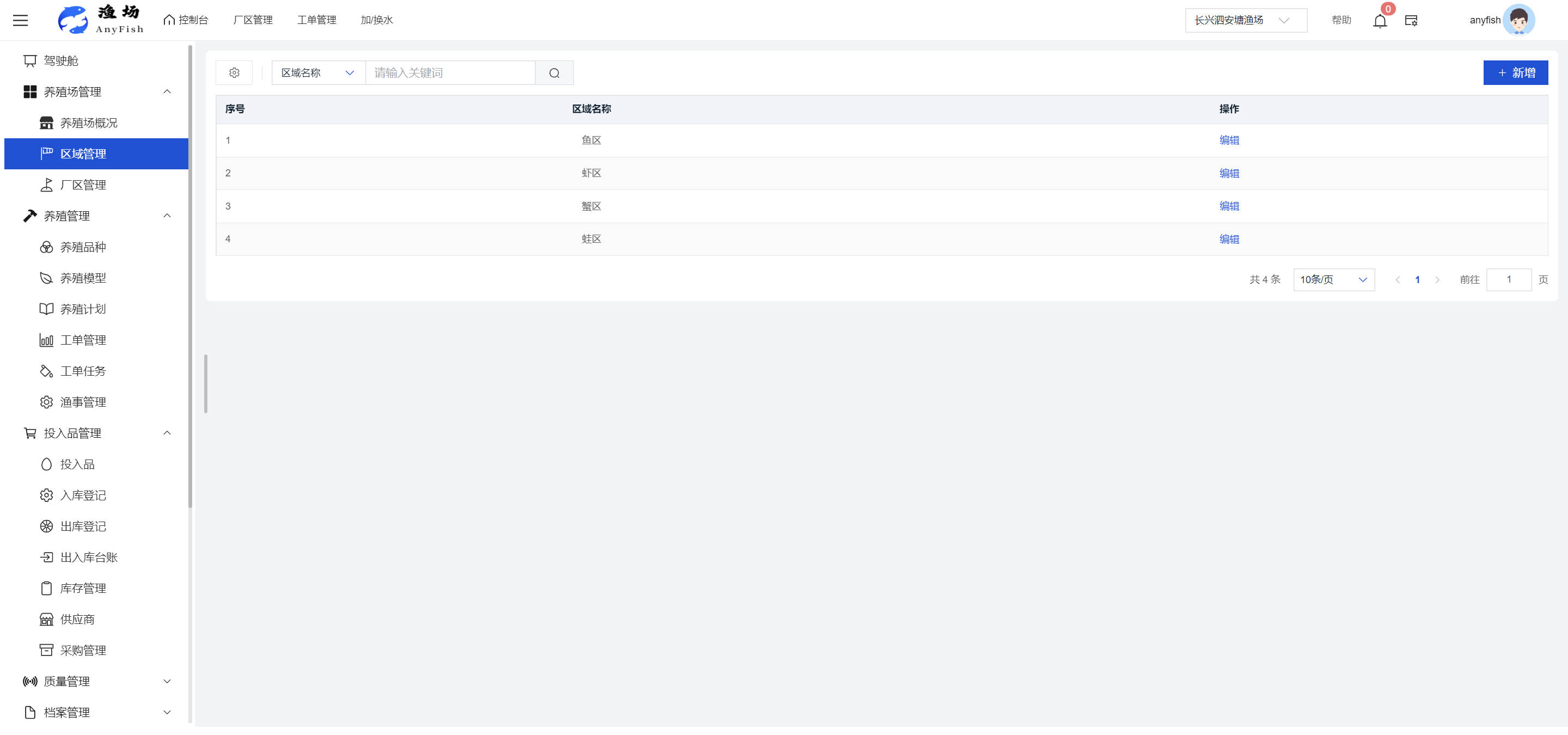Open the 10条/页 page size dropdown
The height and width of the screenshot is (735, 1568).
pos(1333,280)
